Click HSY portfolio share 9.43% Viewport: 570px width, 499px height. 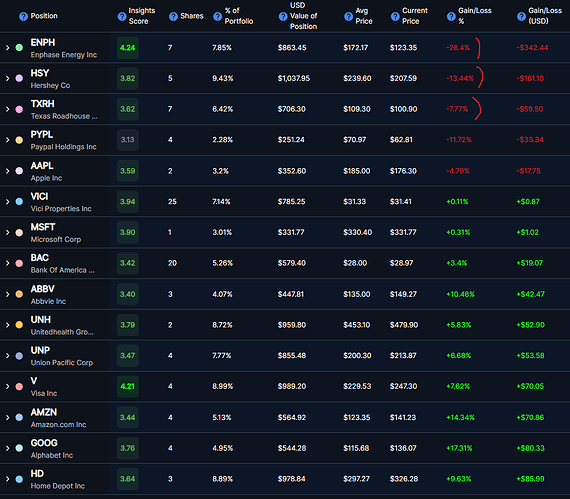coord(222,78)
